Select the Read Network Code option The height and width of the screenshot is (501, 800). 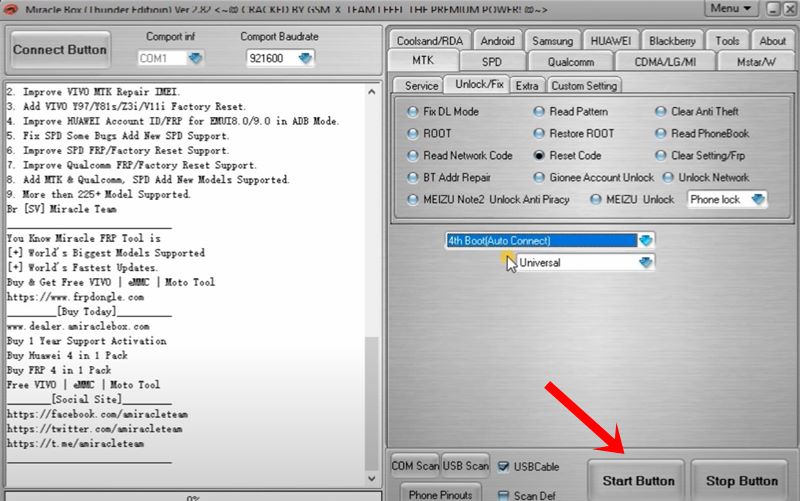tap(460, 156)
